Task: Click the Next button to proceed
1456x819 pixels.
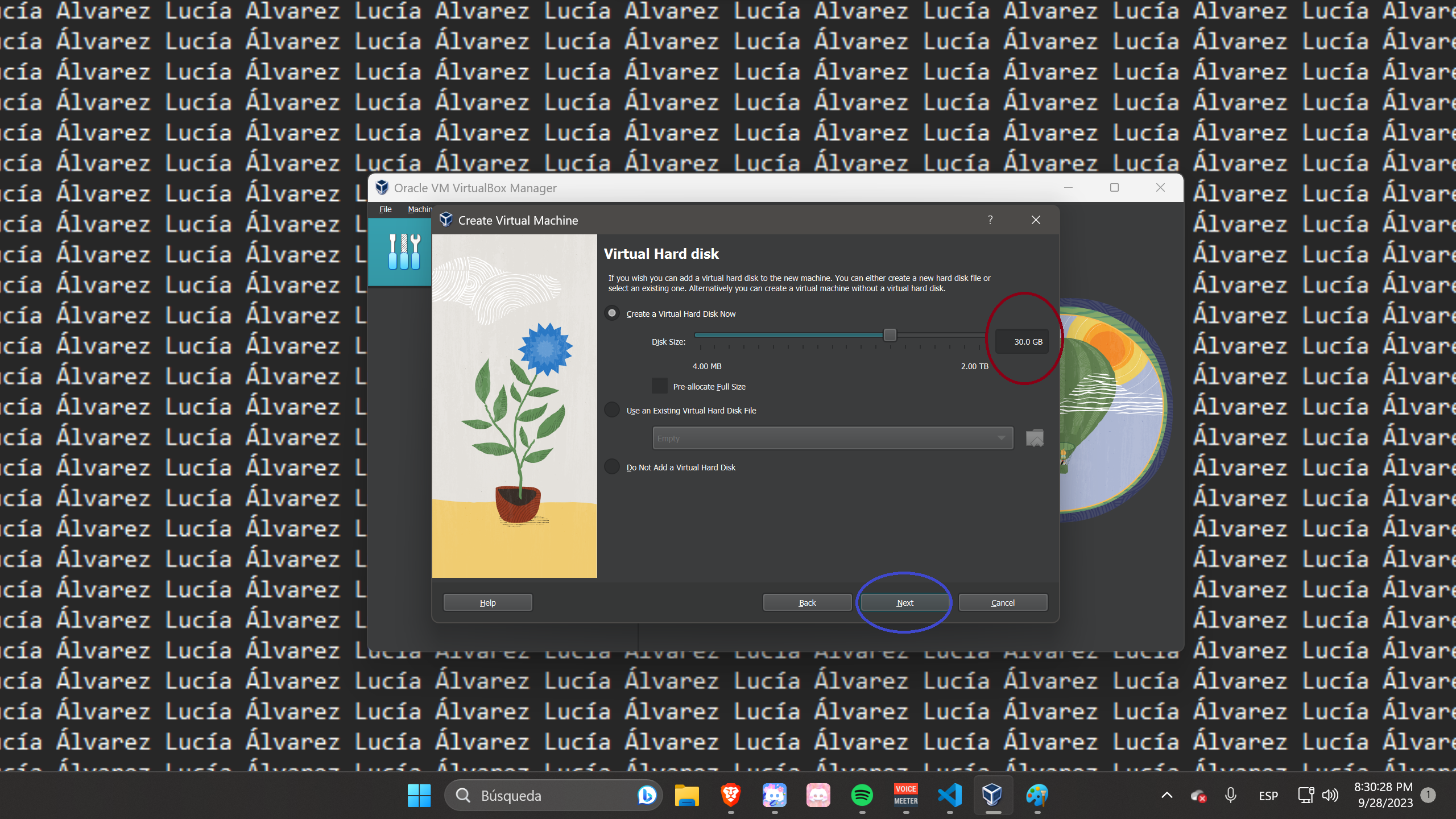Action: point(904,602)
